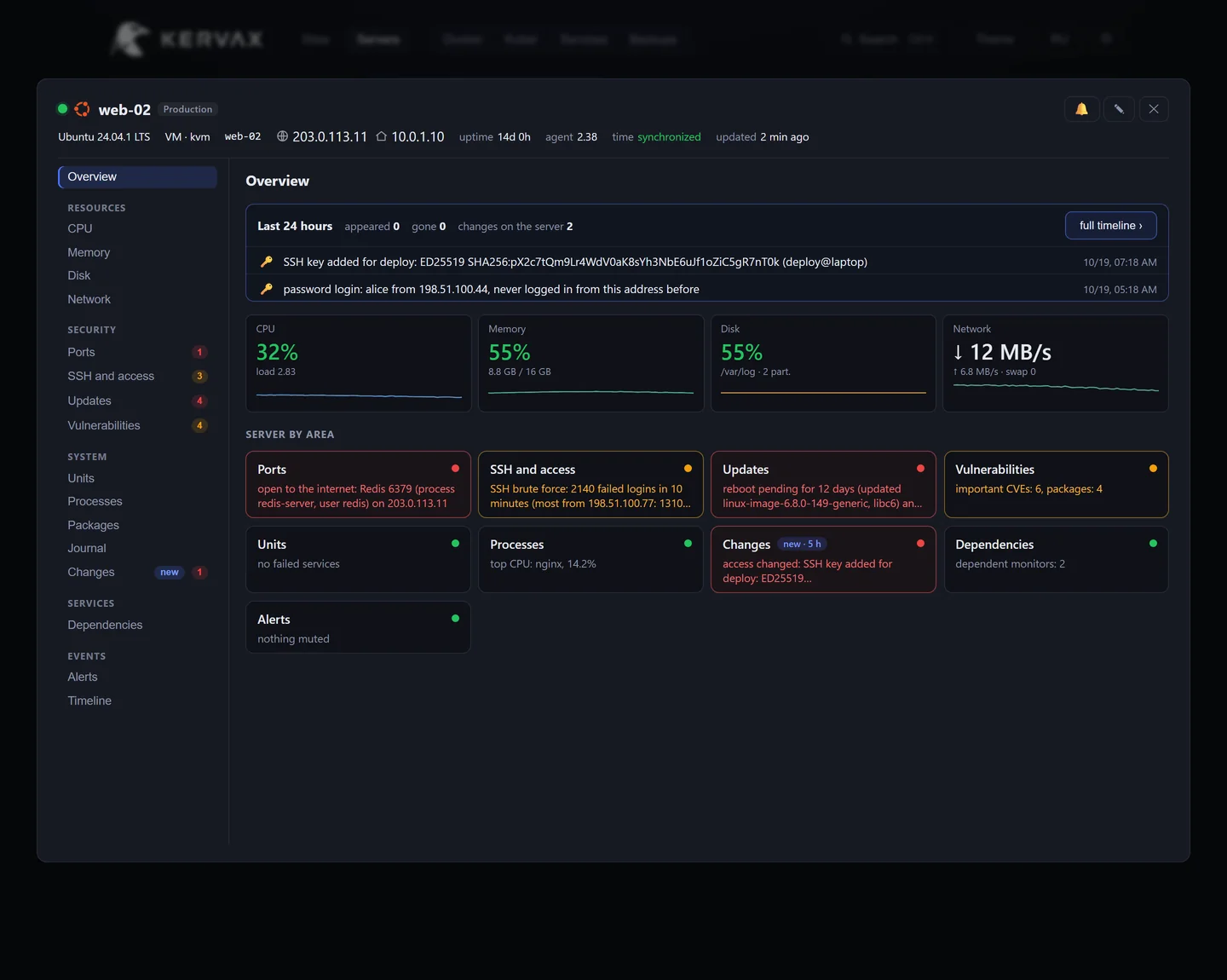Viewport: 1227px width, 980px height.
Task: Go to Disk in the sidebar
Action: pos(137,275)
